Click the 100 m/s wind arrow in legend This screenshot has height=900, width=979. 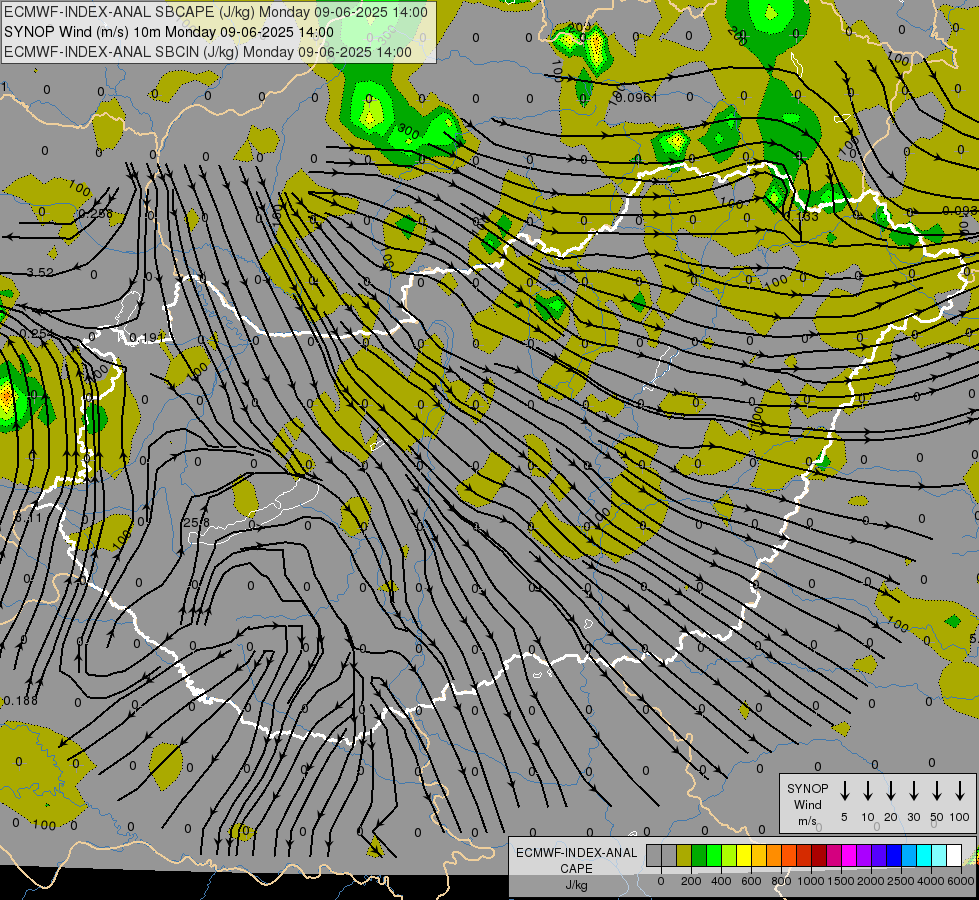coord(960,791)
